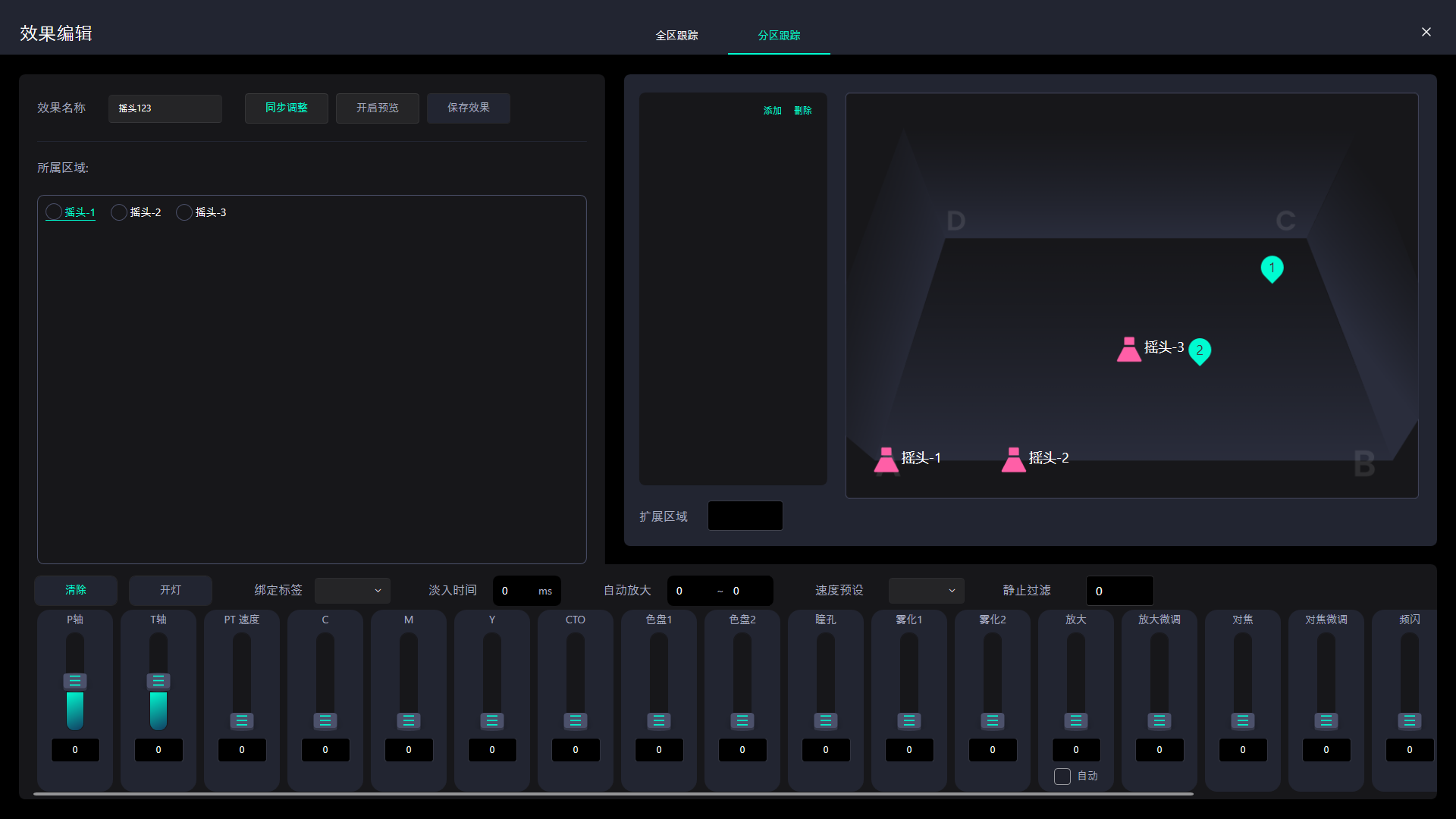
Task: Click the 摇头-3 fixture icon on stage
Action: click(x=1128, y=350)
